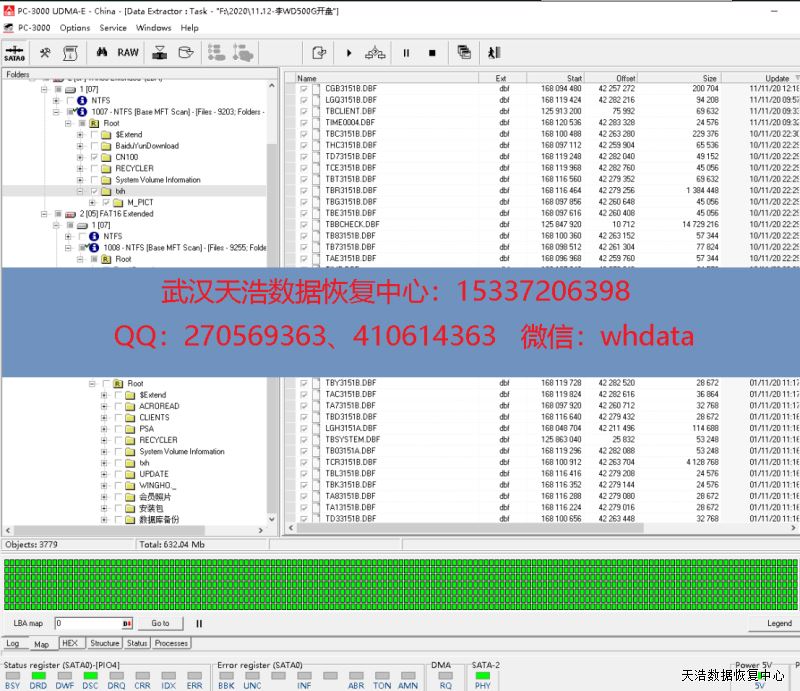Uncheck the CN100 folder checkbox
The height and width of the screenshot is (691, 800).
(94, 157)
